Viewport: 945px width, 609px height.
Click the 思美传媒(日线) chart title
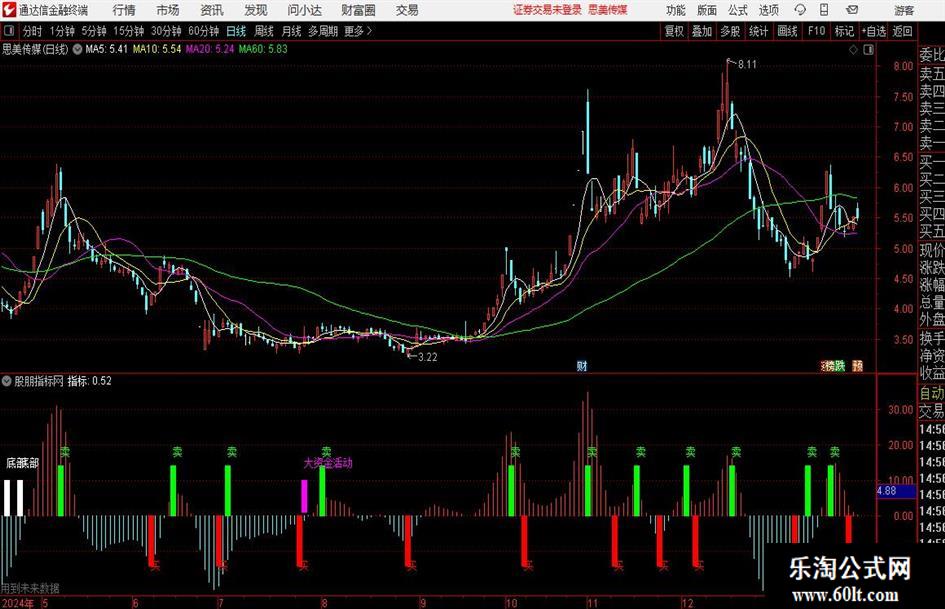click(35, 49)
